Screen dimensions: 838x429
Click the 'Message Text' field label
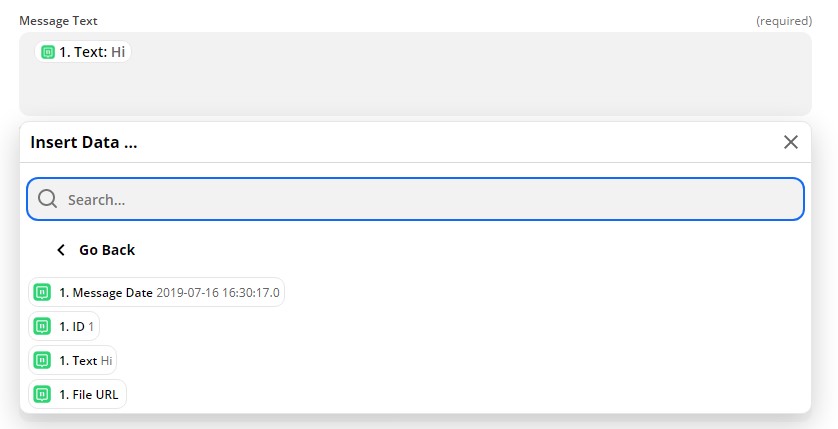pos(58,21)
